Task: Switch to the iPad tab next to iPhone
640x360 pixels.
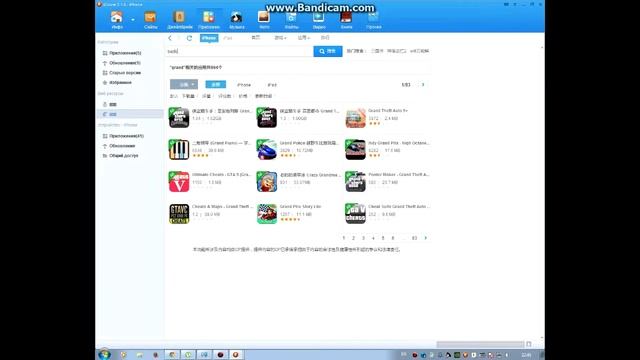Action: (228, 38)
